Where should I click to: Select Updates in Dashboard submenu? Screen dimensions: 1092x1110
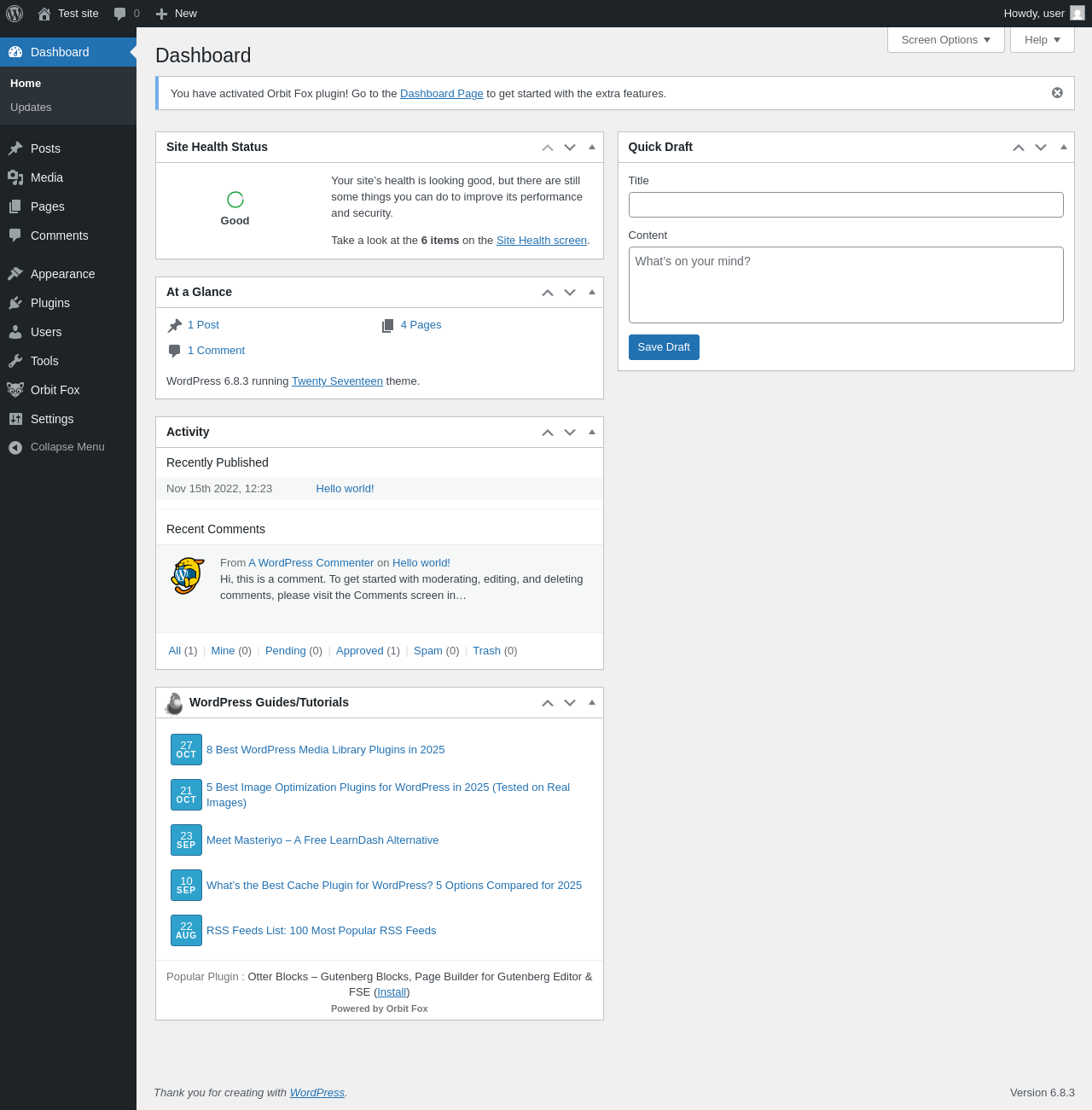click(x=31, y=108)
